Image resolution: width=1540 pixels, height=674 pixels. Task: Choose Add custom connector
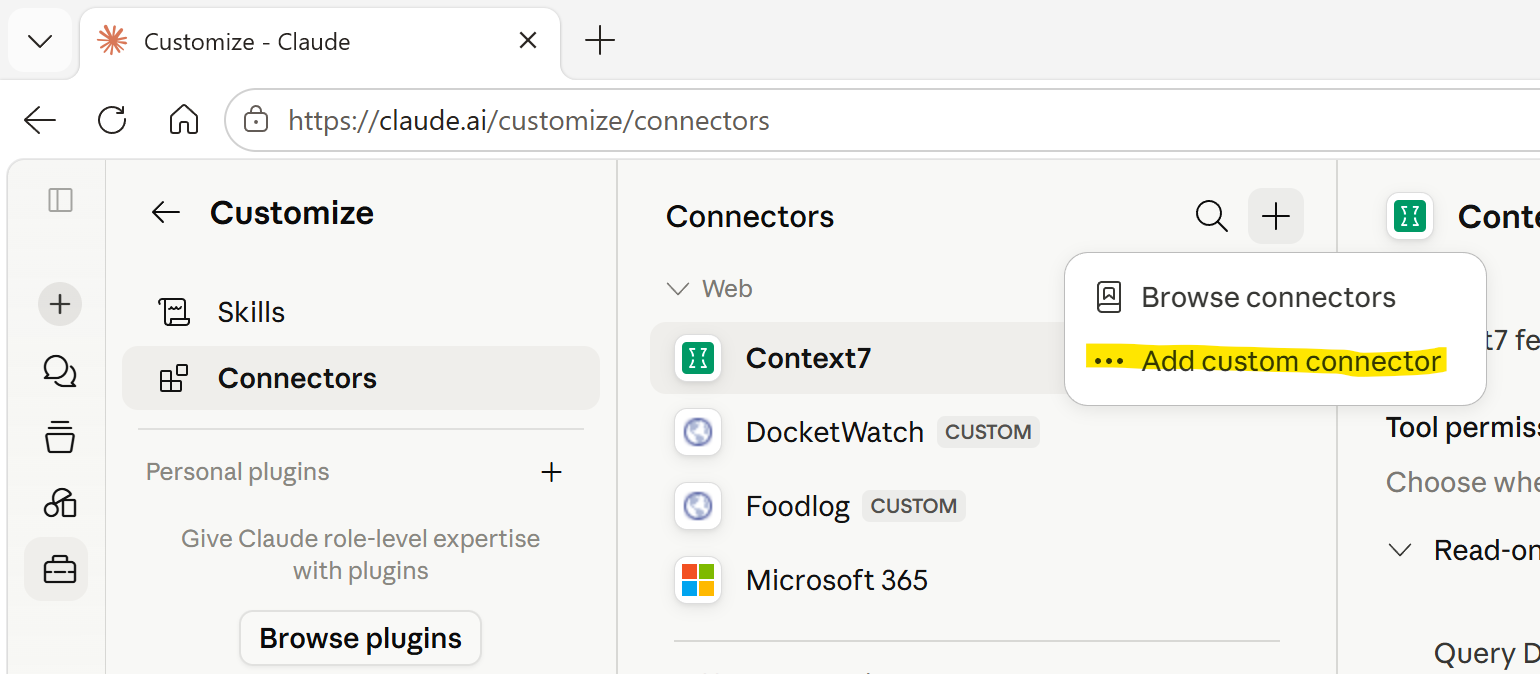[x=1275, y=361]
